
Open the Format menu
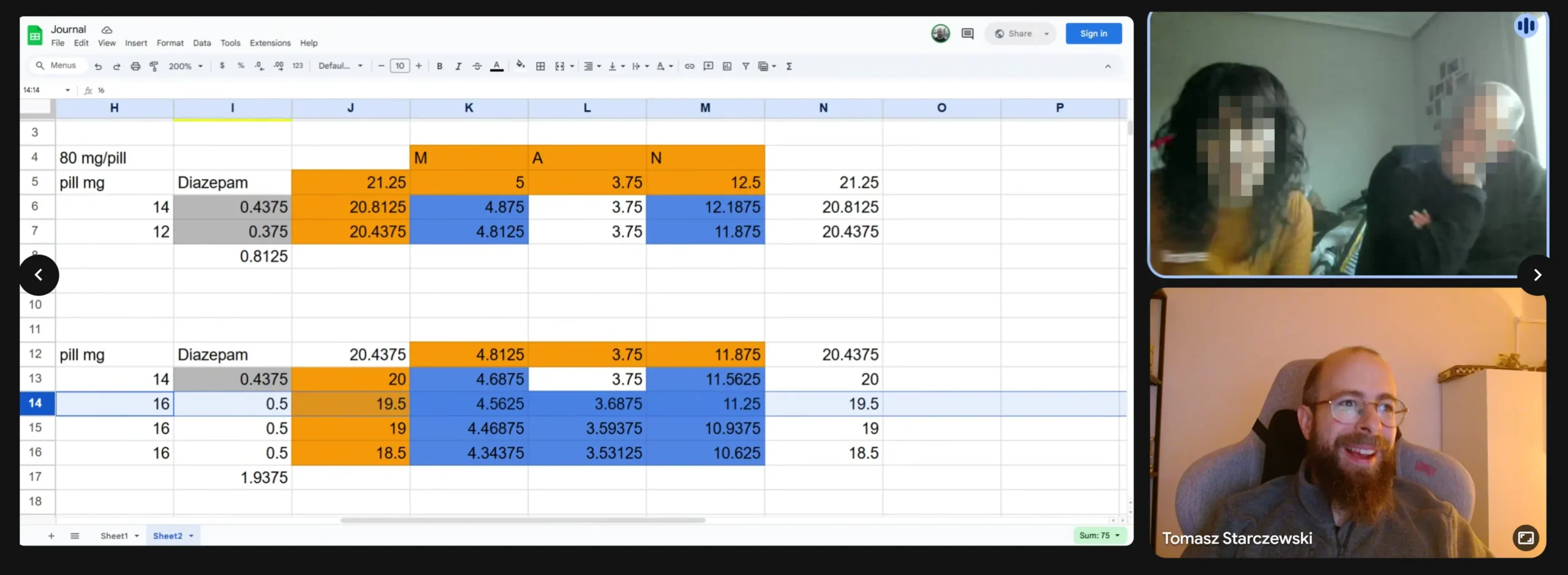click(170, 43)
